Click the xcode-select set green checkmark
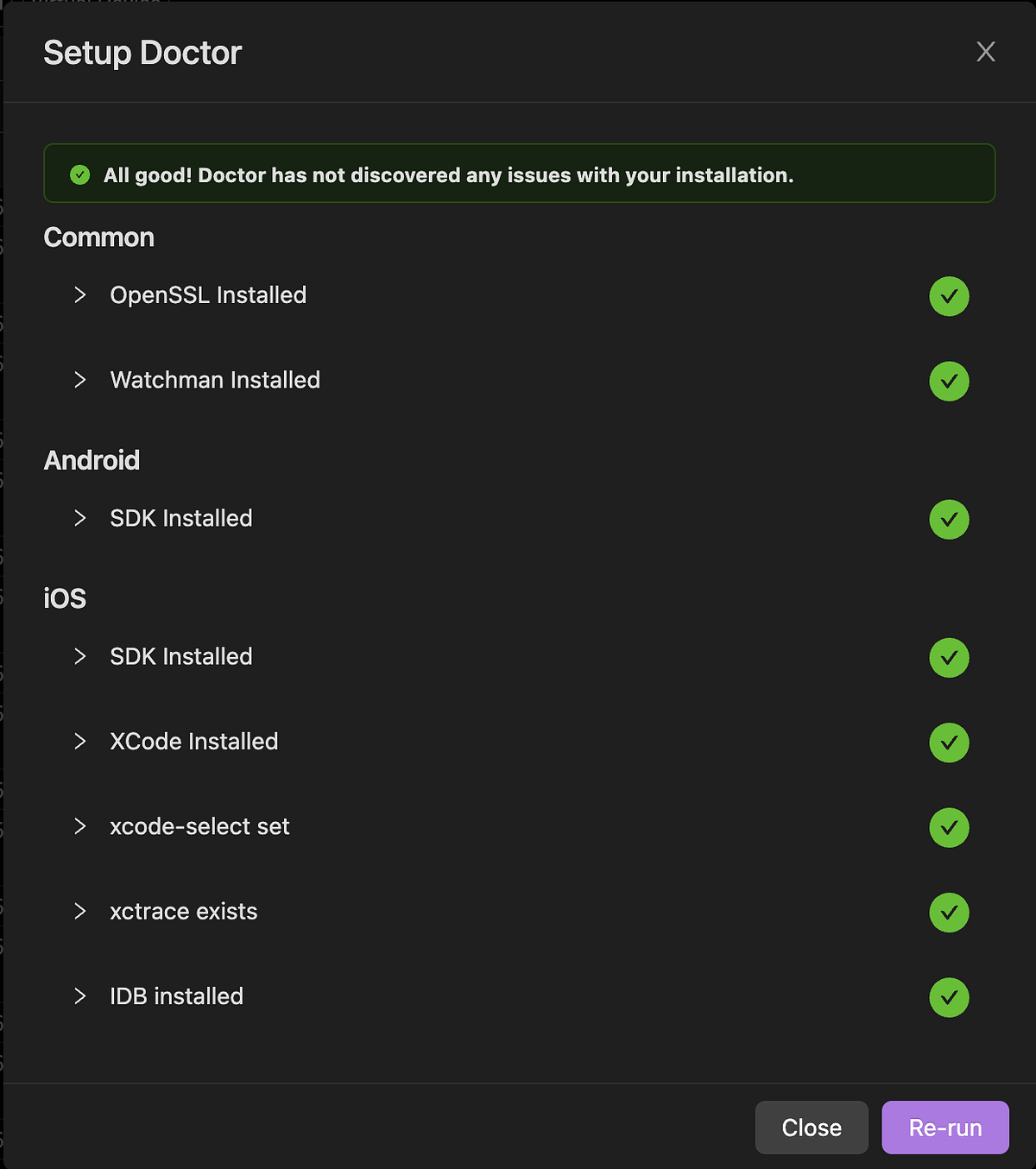Screen dimensions: 1036x1169 coord(949,827)
